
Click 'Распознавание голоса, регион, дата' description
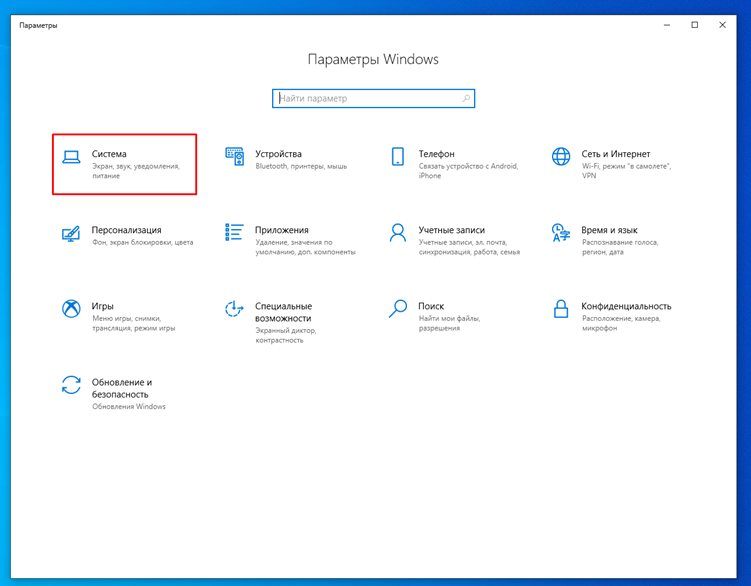click(620, 247)
